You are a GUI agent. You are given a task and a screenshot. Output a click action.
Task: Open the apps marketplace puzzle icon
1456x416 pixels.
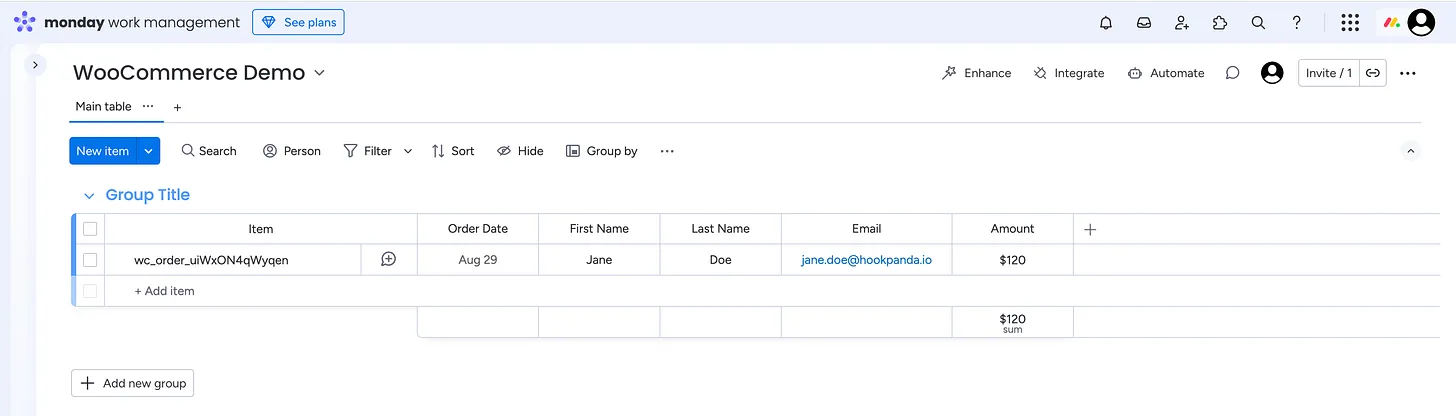coord(1220,22)
